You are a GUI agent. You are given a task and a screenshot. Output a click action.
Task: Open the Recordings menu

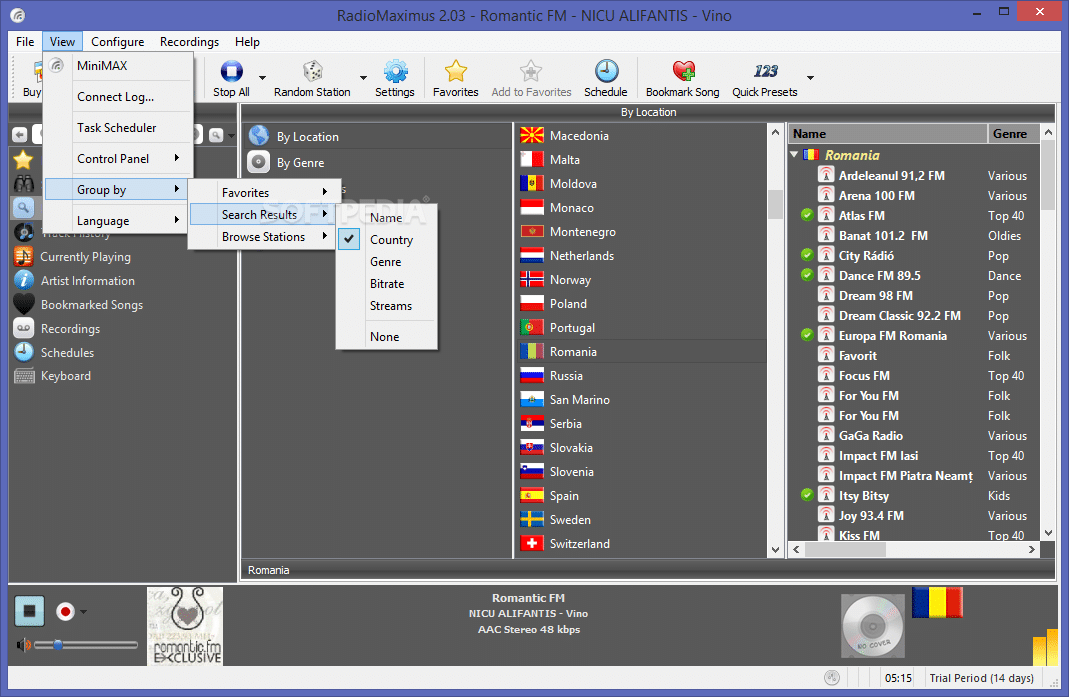[190, 42]
